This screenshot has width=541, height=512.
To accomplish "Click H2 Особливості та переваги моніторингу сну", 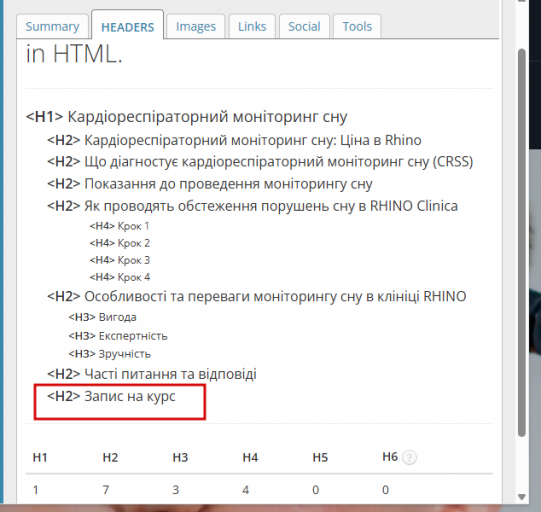I will [257, 296].
